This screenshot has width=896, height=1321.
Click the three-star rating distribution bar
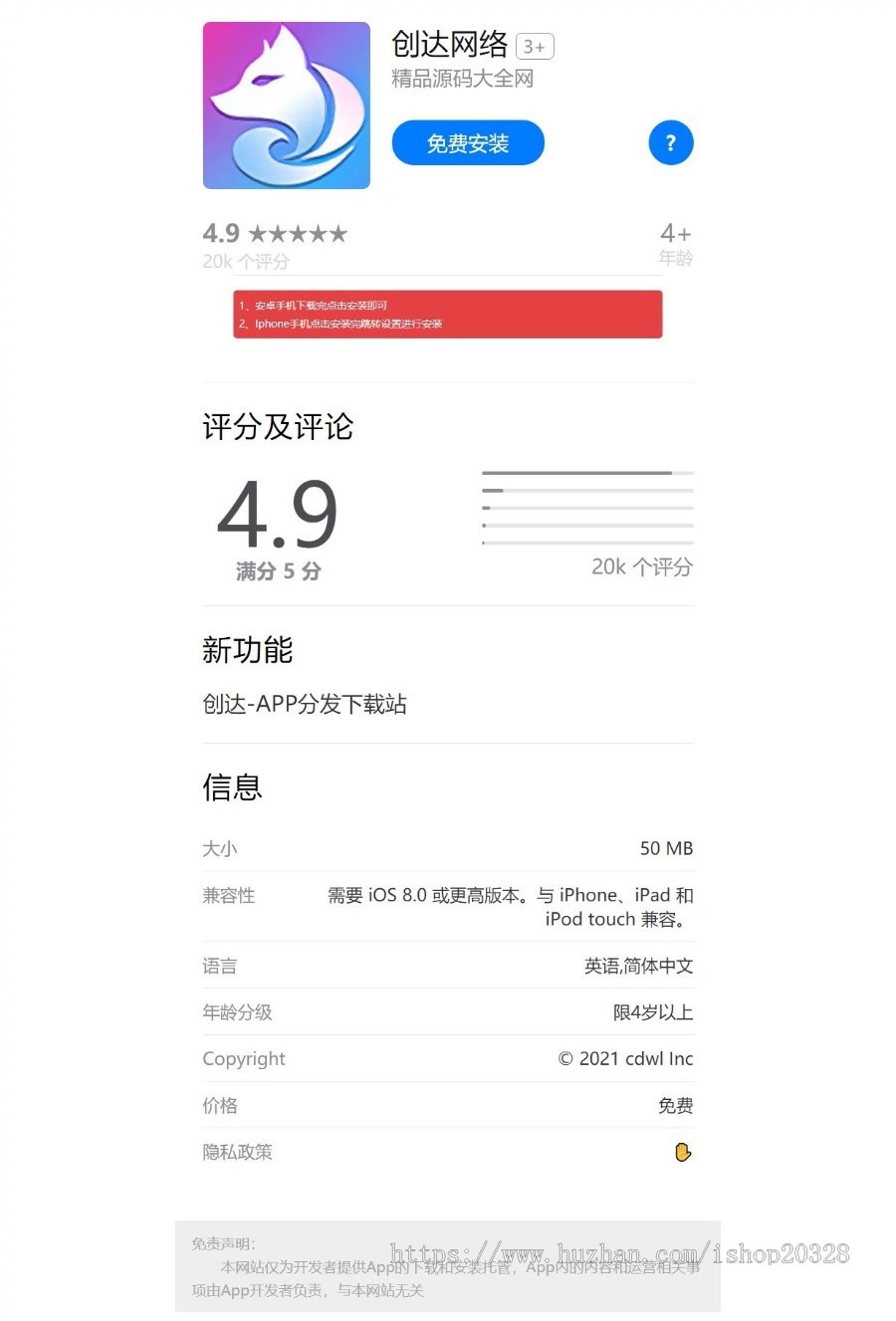point(587,508)
